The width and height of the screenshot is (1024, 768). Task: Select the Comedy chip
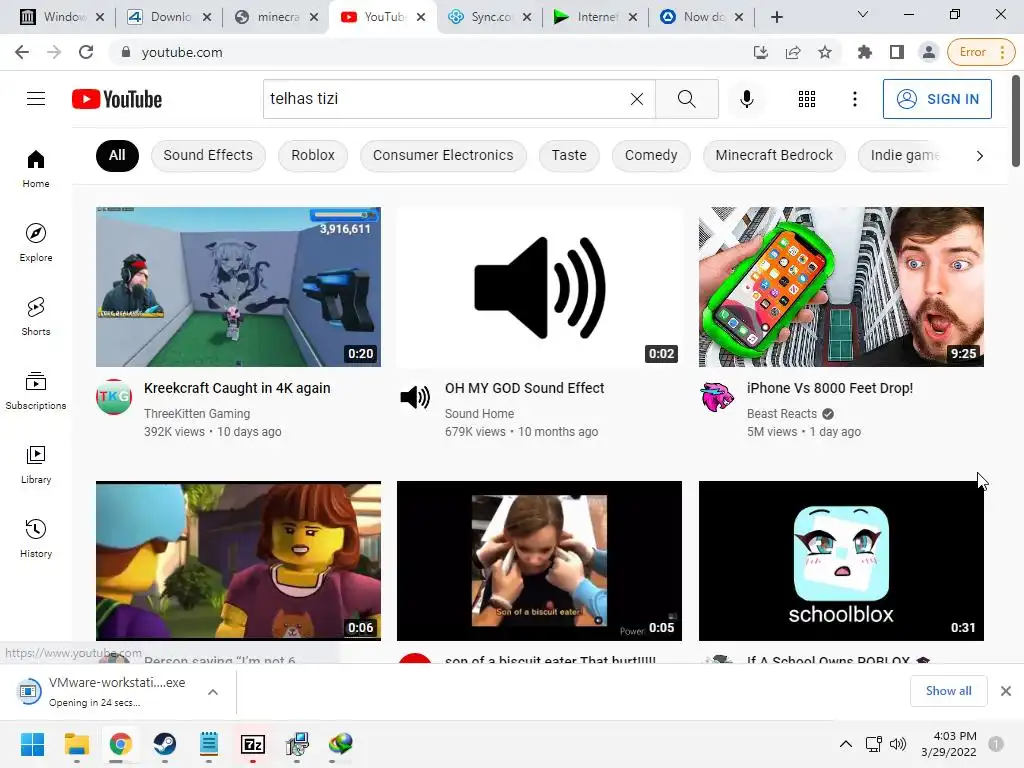click(x=651, y=155)
